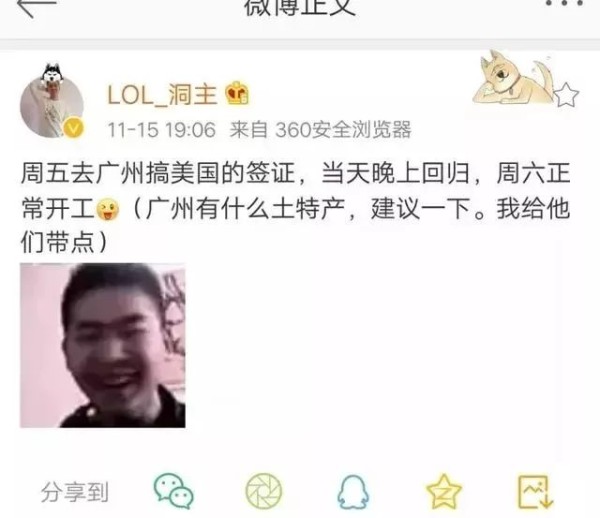Viewport: 600px width, 518px height.
Task: Share to Qzone star icon
Action: point(443,492)
